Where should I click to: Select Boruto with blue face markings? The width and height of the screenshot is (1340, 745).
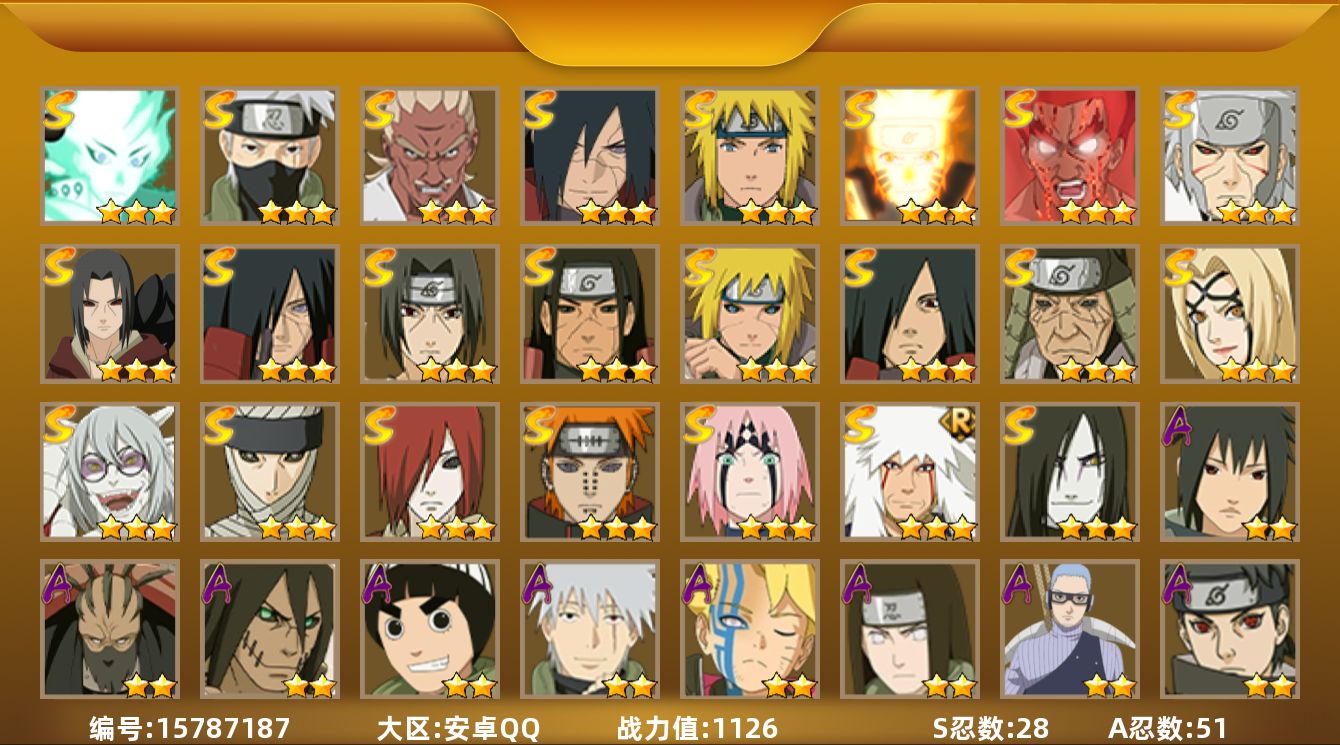pos(749,629)
